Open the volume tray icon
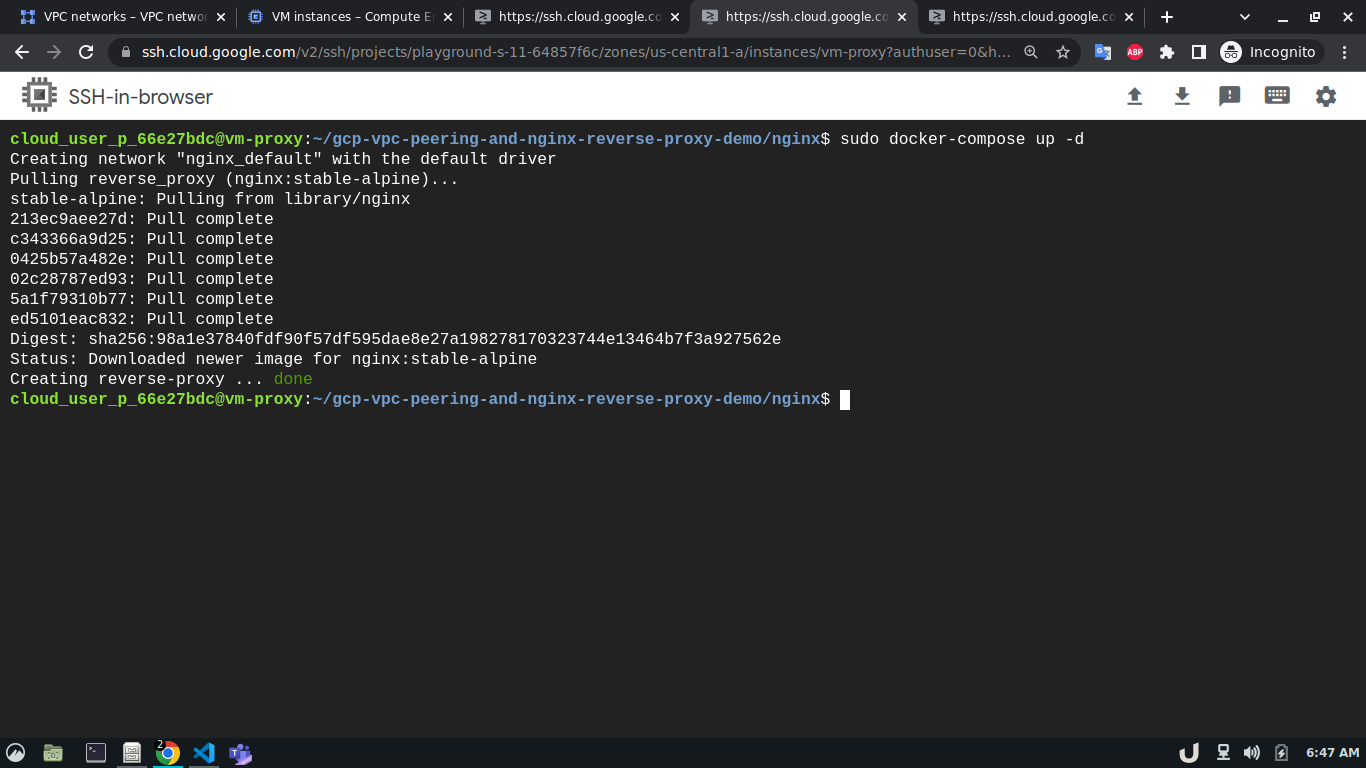1366x768 pixels. coord(1251,753)
